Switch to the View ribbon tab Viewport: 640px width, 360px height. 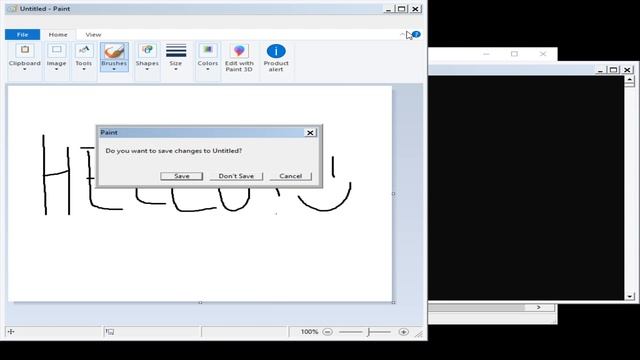pyautogui.click(x=93, y=35)
